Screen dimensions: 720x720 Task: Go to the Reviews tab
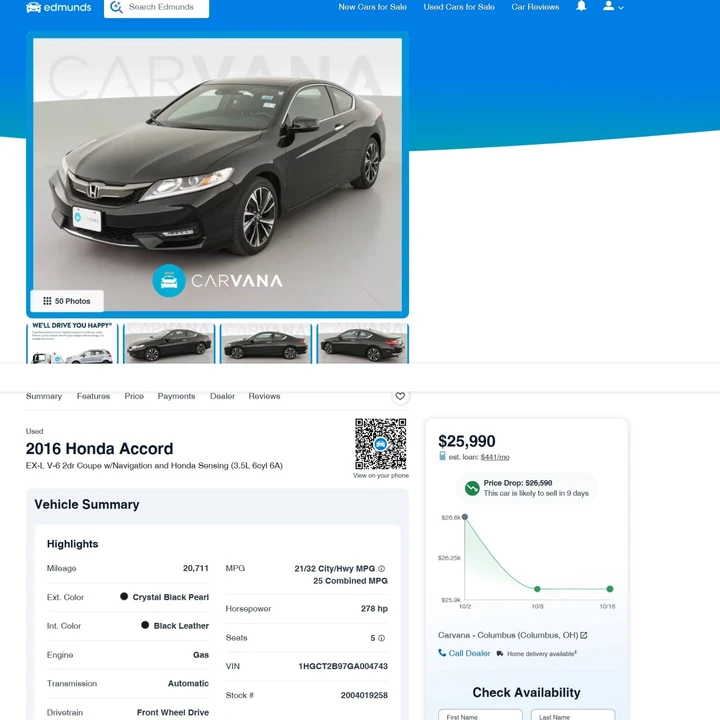[x=264, y=396]
